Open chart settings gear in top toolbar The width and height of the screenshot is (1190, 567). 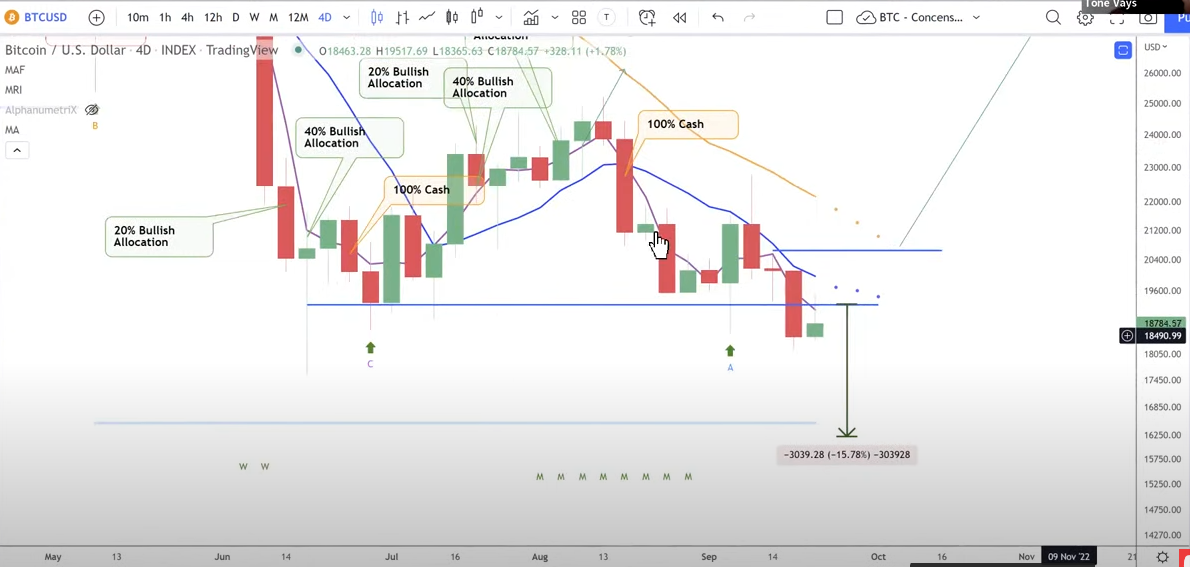1085,17
